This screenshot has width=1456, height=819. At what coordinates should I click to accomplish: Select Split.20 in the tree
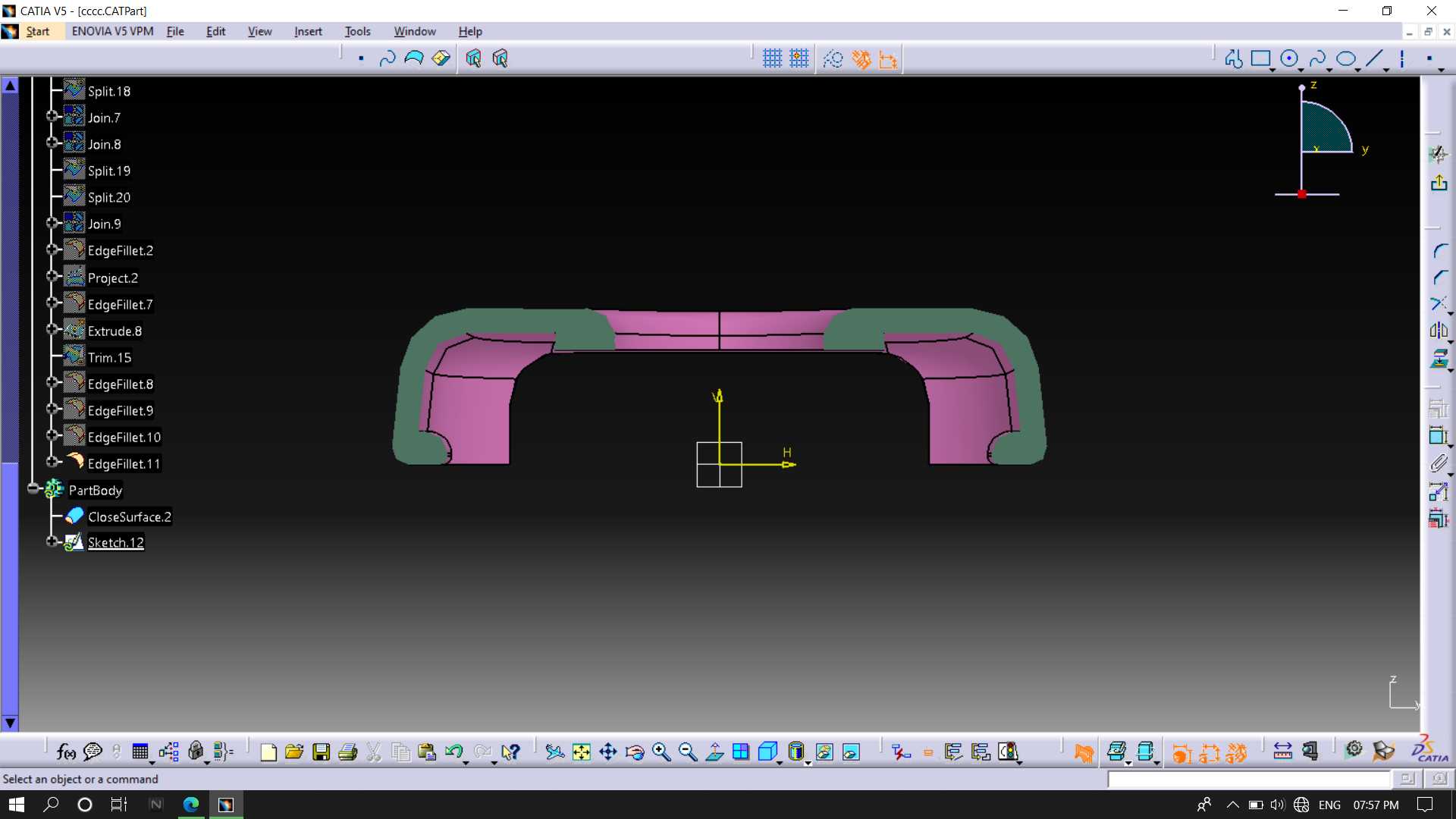[109, 197]
